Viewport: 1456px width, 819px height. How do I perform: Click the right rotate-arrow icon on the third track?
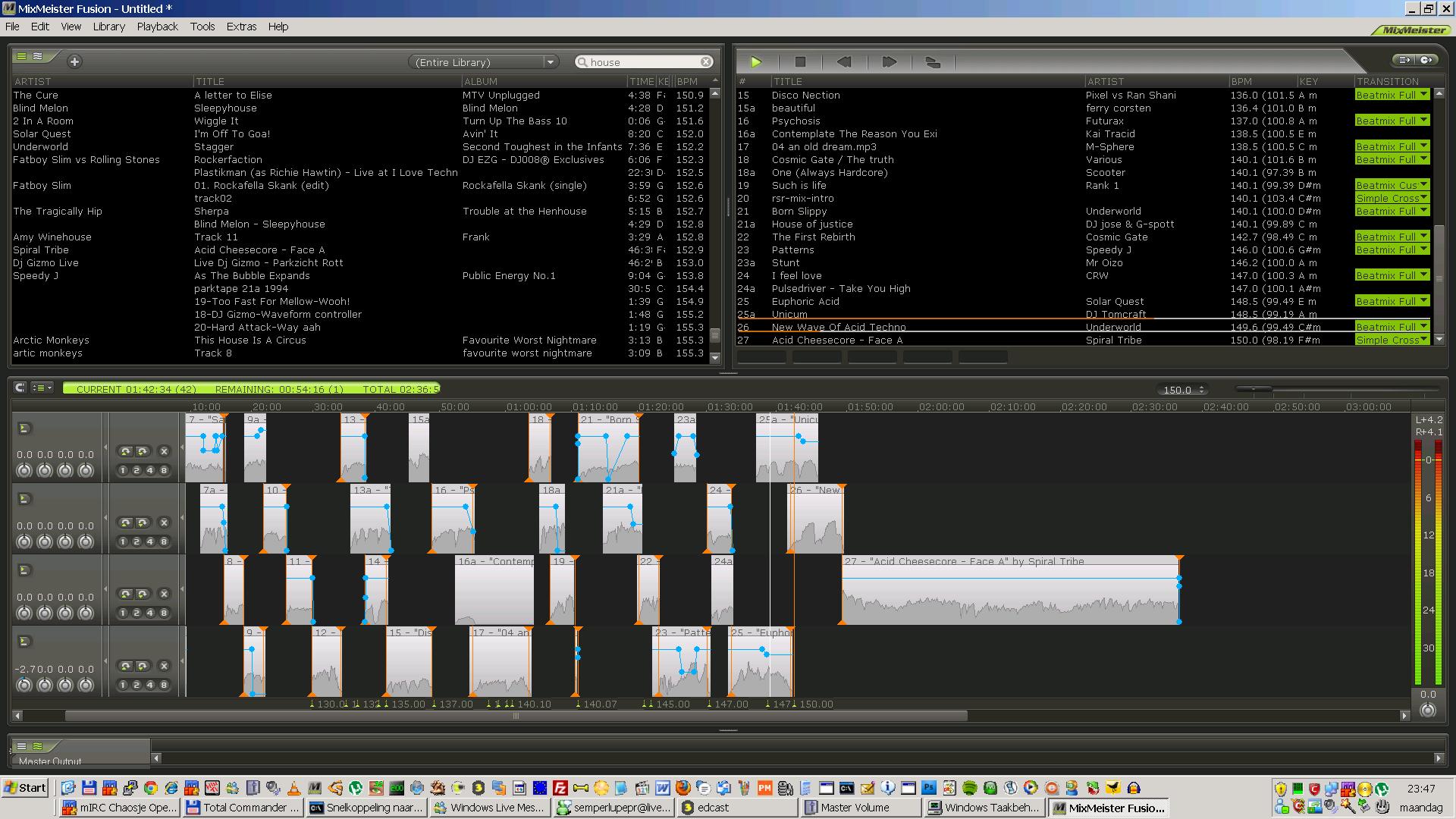(143, 594)
